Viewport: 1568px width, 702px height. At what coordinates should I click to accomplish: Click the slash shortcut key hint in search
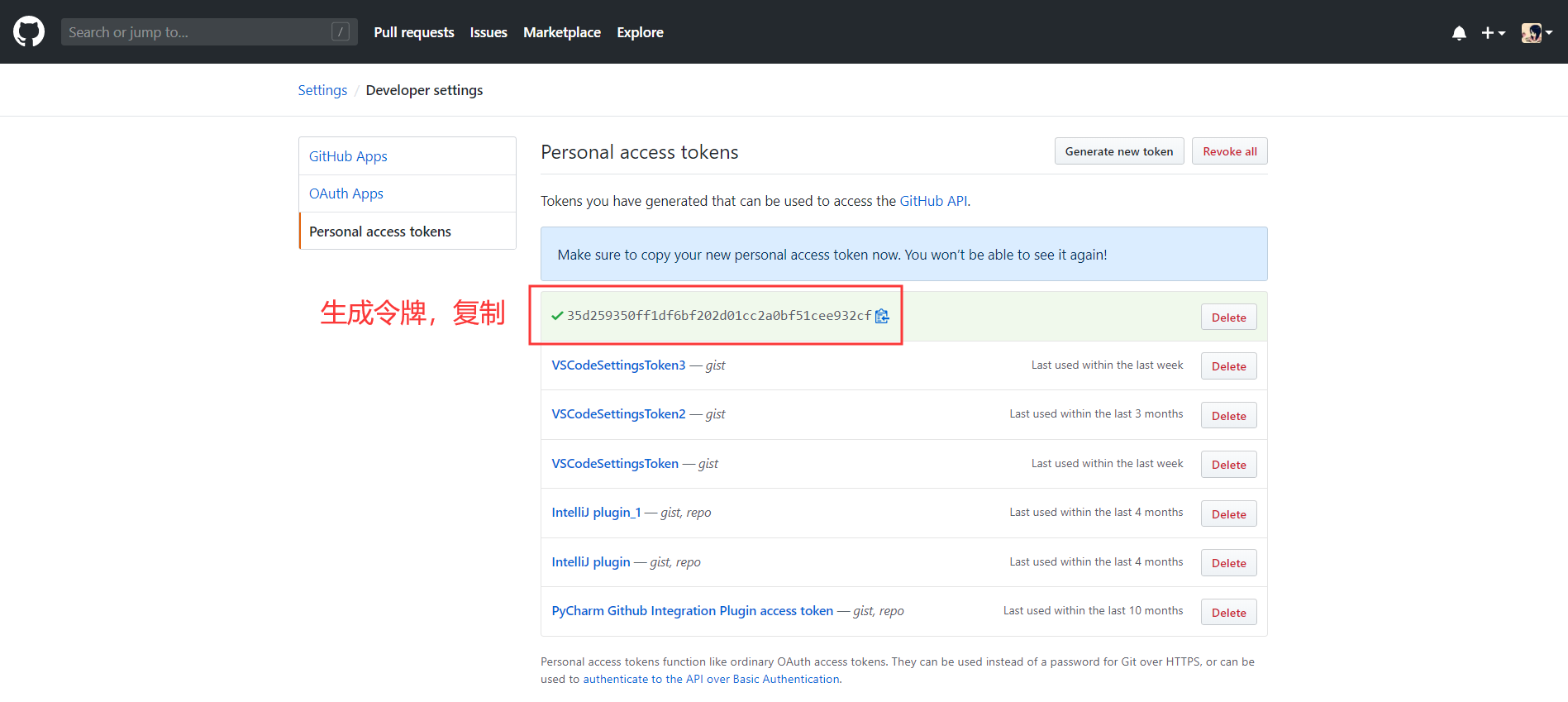[341, 32]
